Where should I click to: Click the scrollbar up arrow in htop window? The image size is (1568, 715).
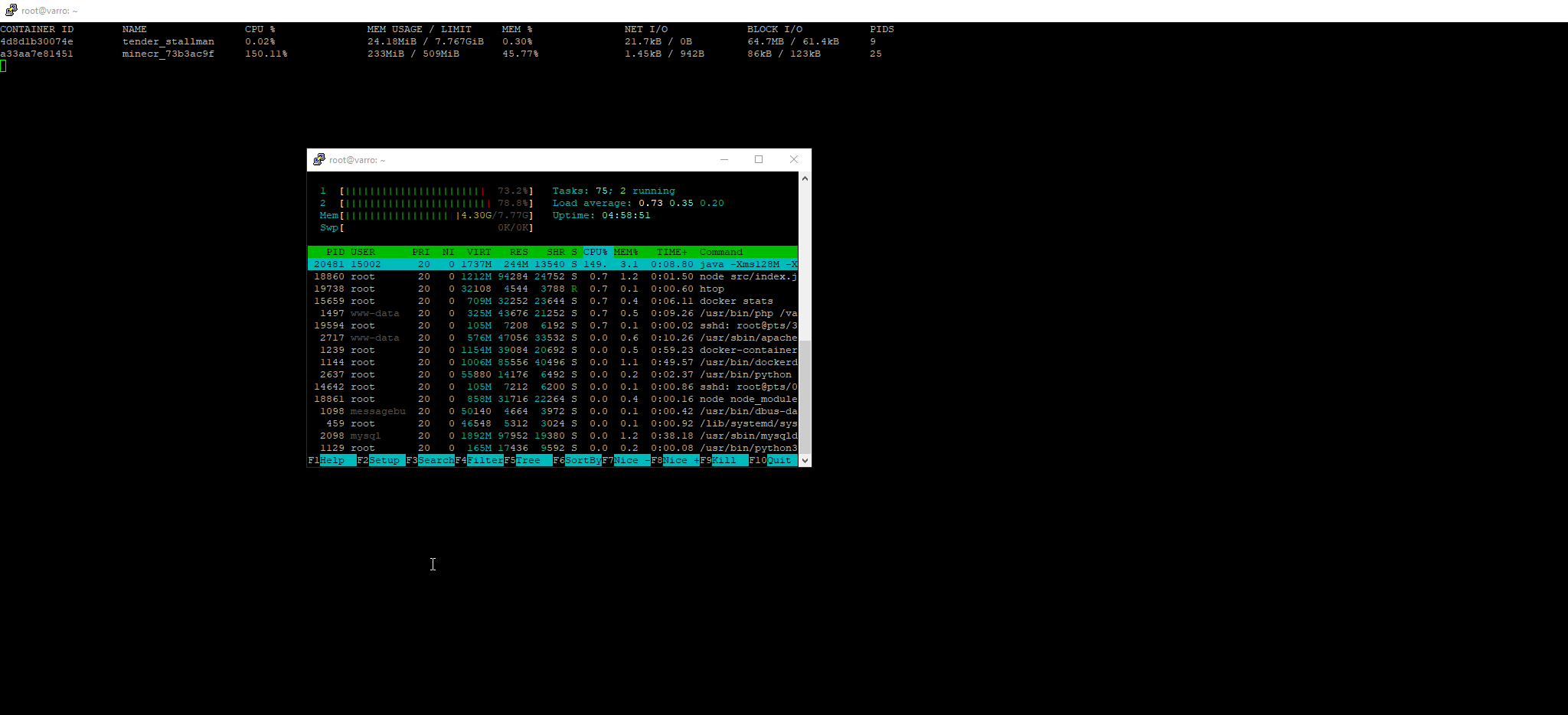(x=805, y=178)
